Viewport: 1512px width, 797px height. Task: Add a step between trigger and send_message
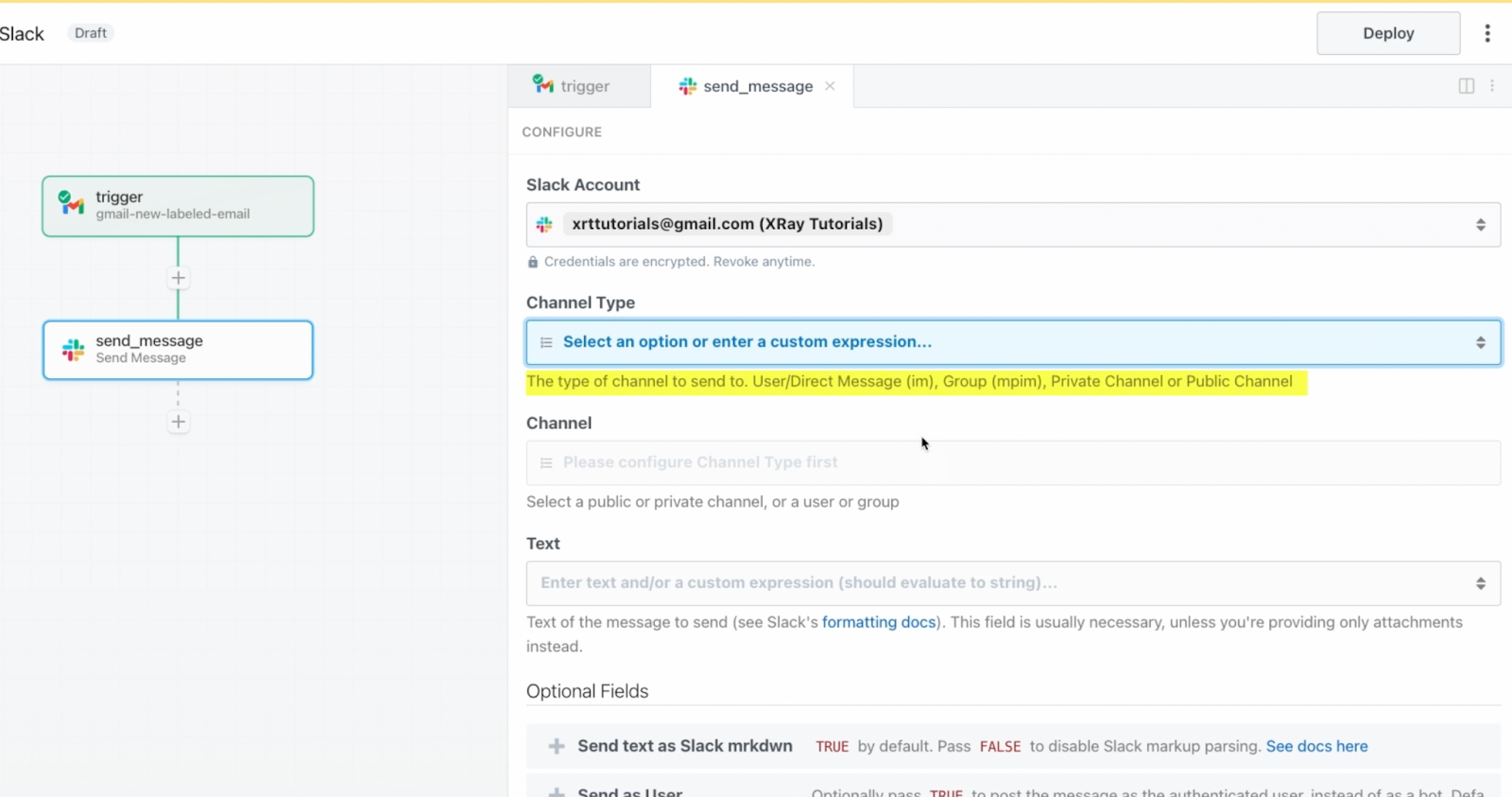[x=178, y=278]
